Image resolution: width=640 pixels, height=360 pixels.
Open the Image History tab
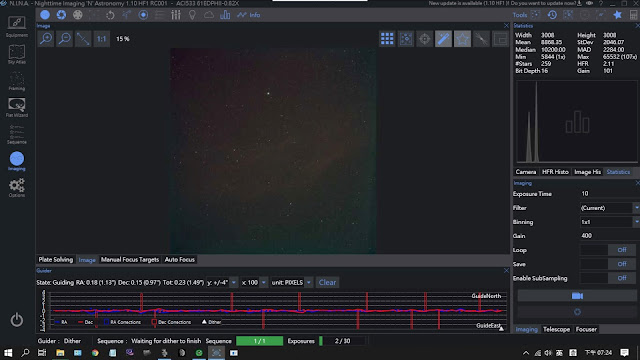pos(587,172)
